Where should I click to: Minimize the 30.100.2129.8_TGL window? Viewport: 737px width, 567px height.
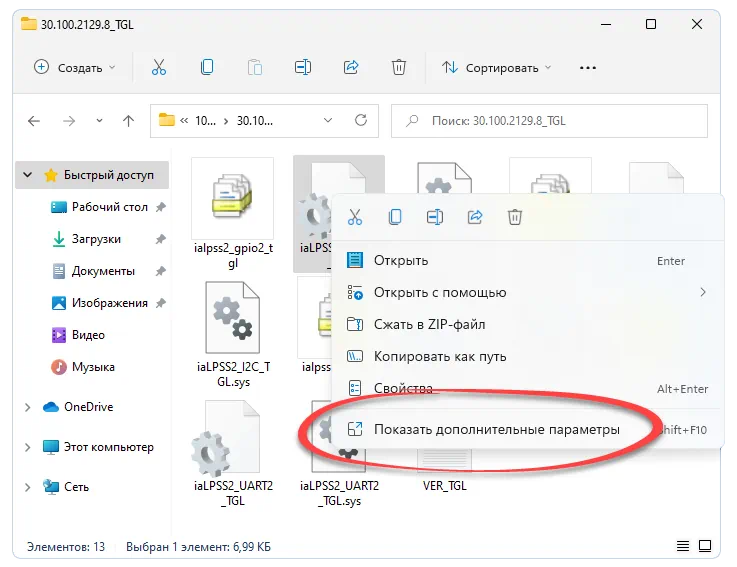point(606,24)
